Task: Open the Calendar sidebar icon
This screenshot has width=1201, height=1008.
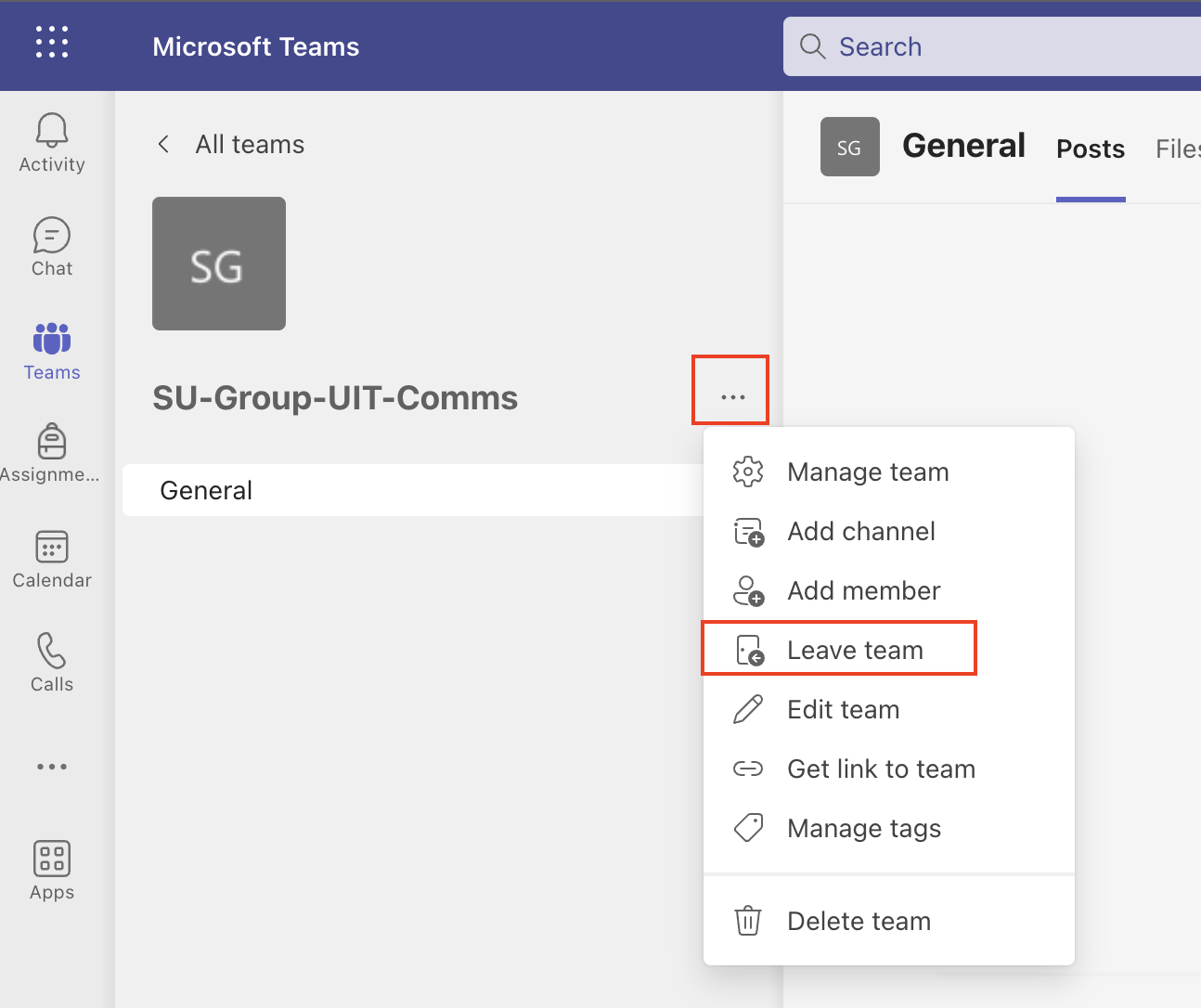Action: coord(52,559)
